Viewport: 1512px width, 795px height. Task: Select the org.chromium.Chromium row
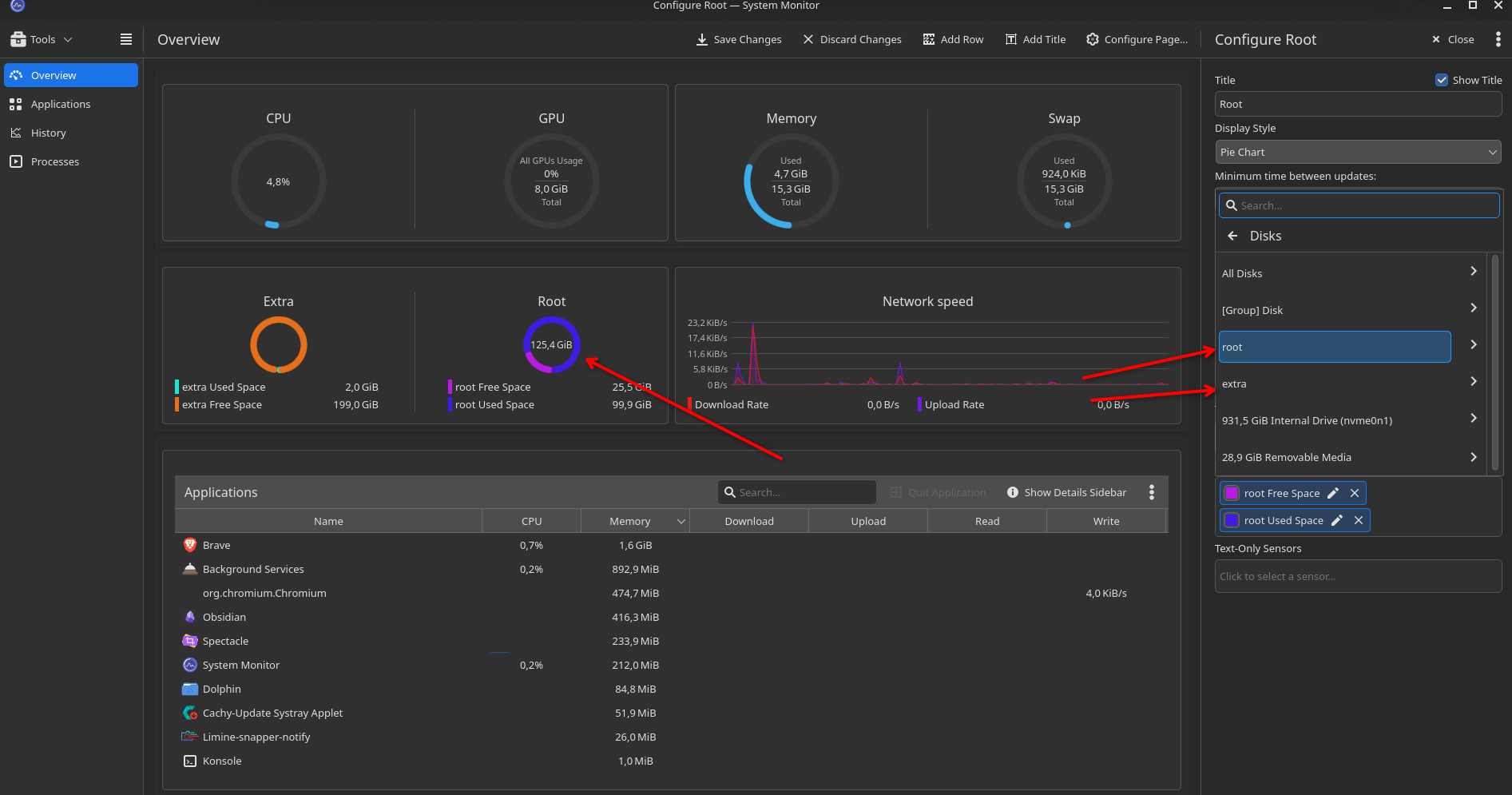[x=671, y=593]
